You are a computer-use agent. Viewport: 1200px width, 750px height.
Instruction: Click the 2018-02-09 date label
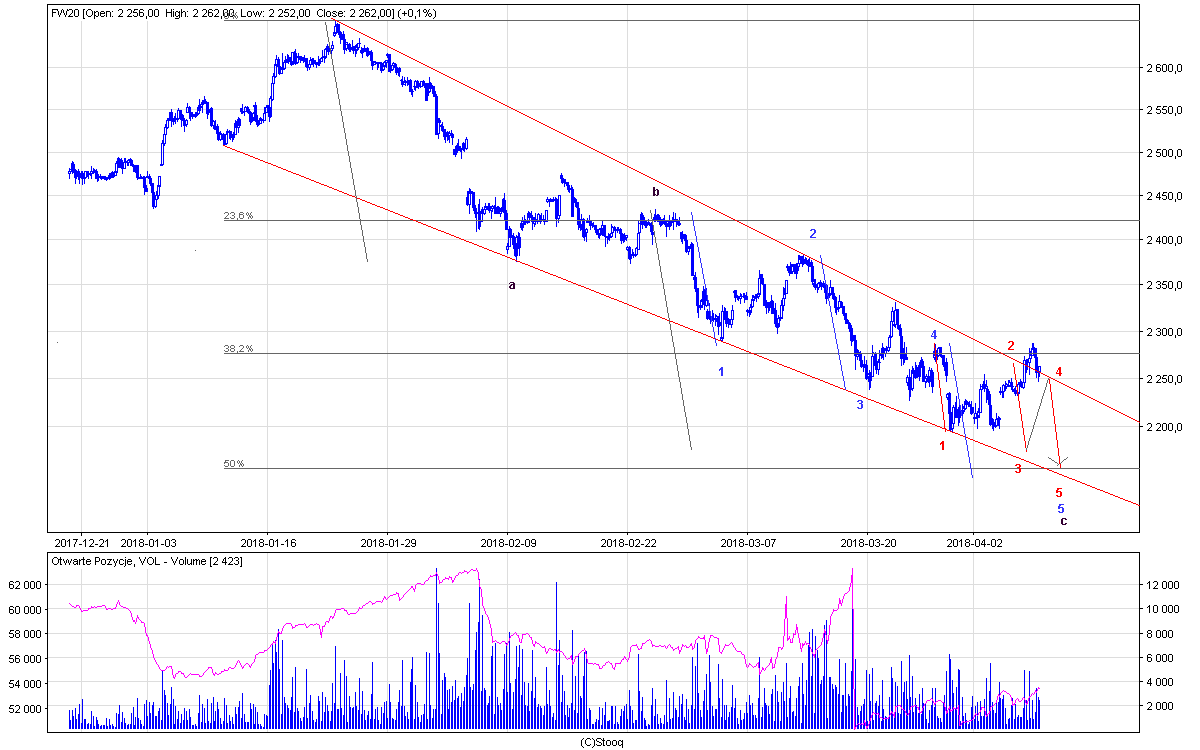click(508, 543)
